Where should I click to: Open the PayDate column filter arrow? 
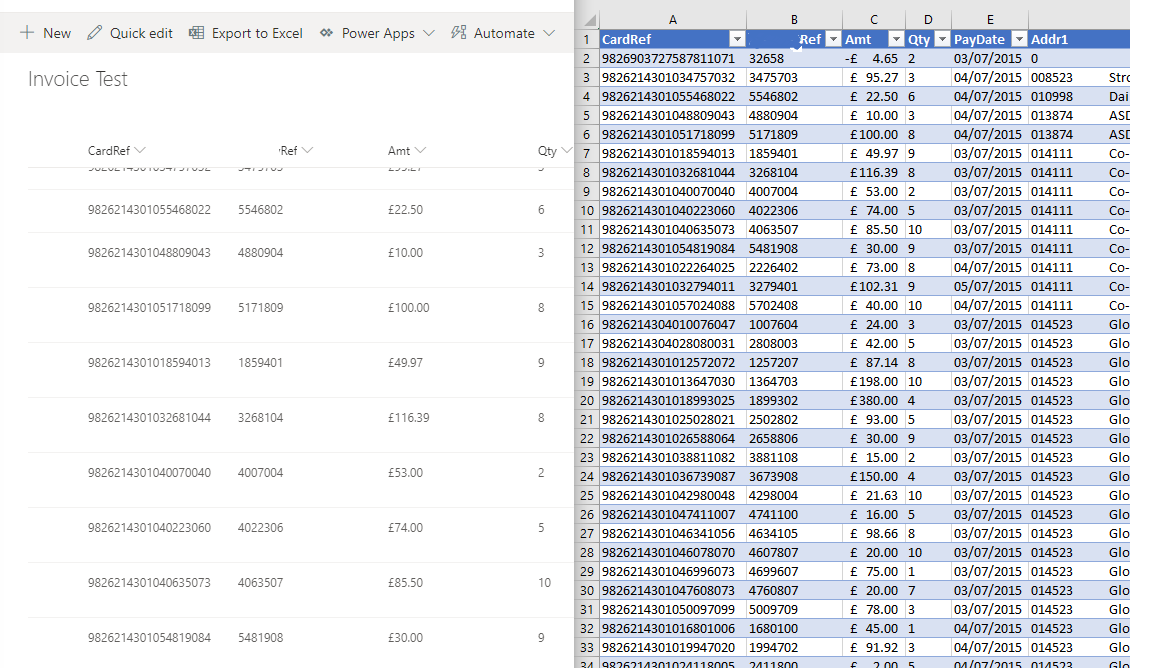1021,39
